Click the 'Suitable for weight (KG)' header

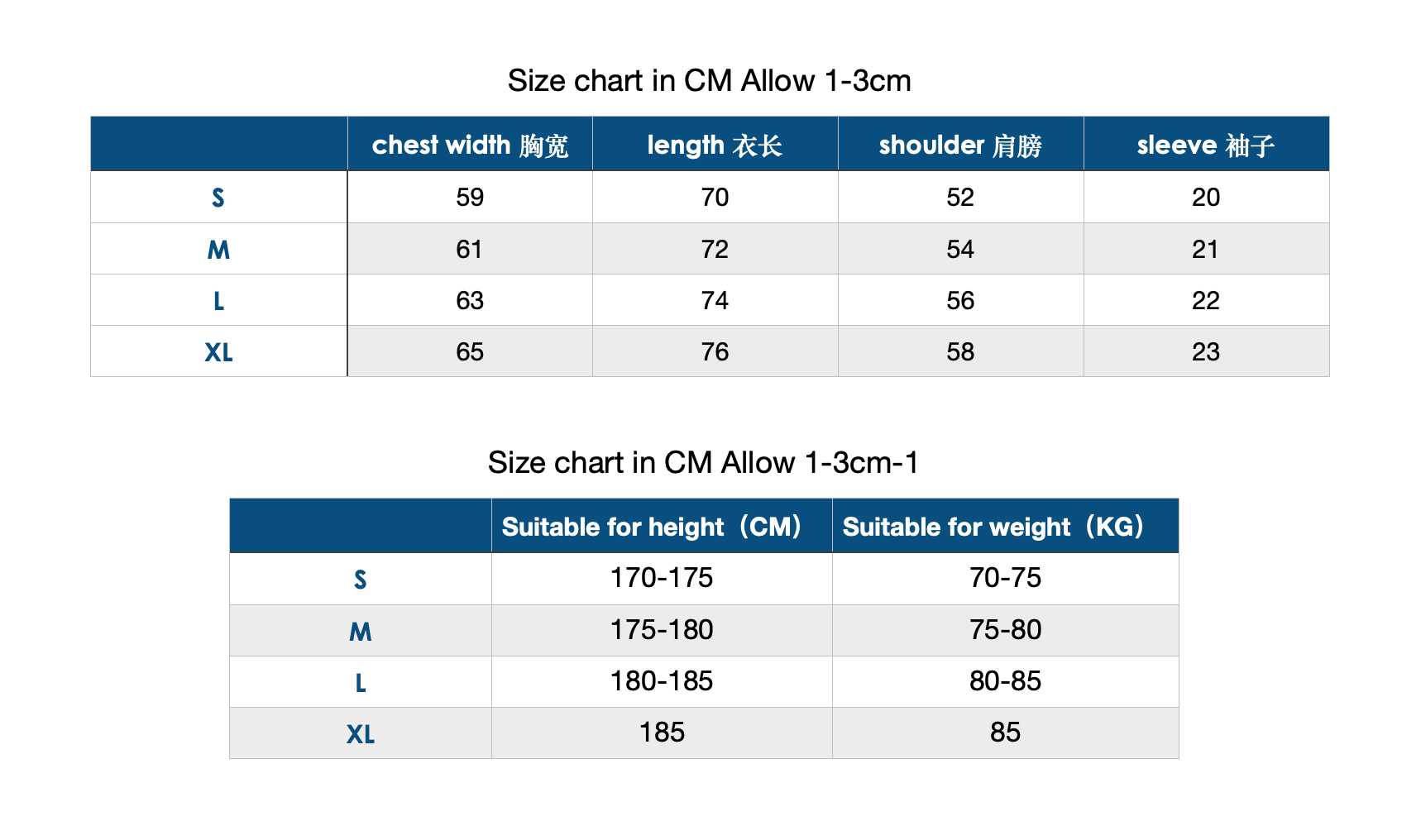[x=993, y=527]
